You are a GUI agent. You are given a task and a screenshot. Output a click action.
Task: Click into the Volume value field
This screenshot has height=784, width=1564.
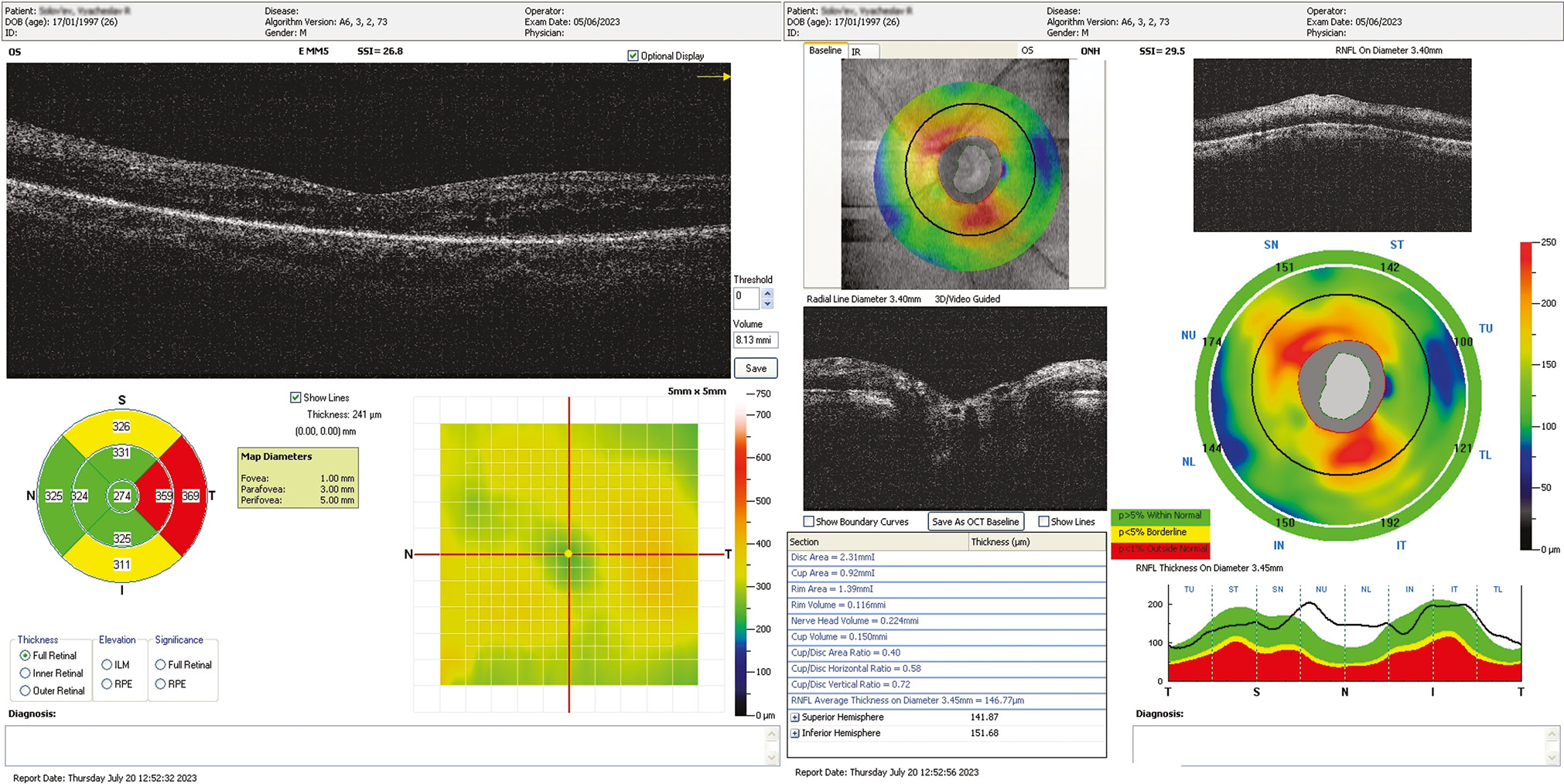pos(755,340)
